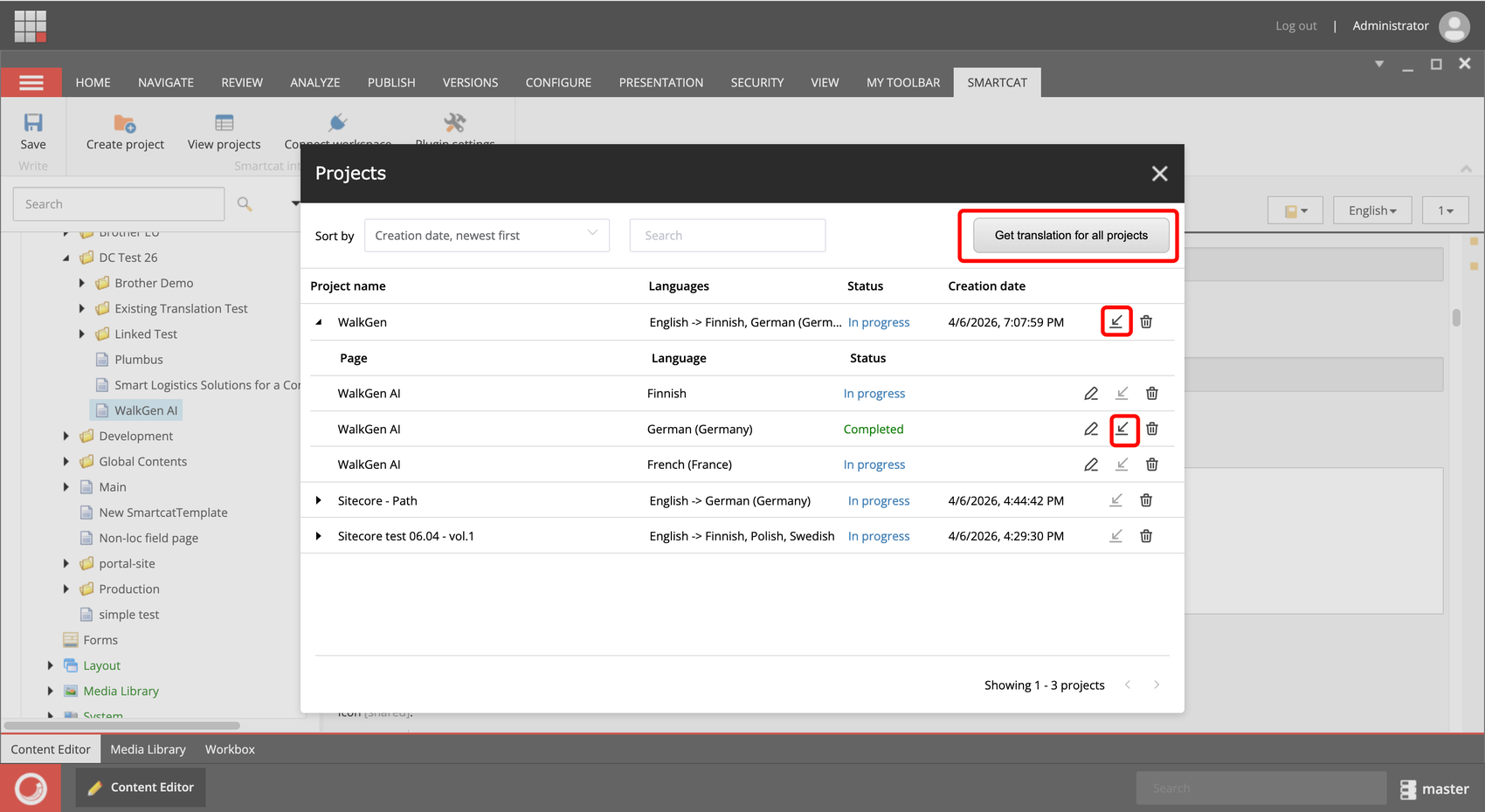Switch to the NAVIGATE tab
The height and width of the screenshot is (812, 1485).
click(166, 83)
